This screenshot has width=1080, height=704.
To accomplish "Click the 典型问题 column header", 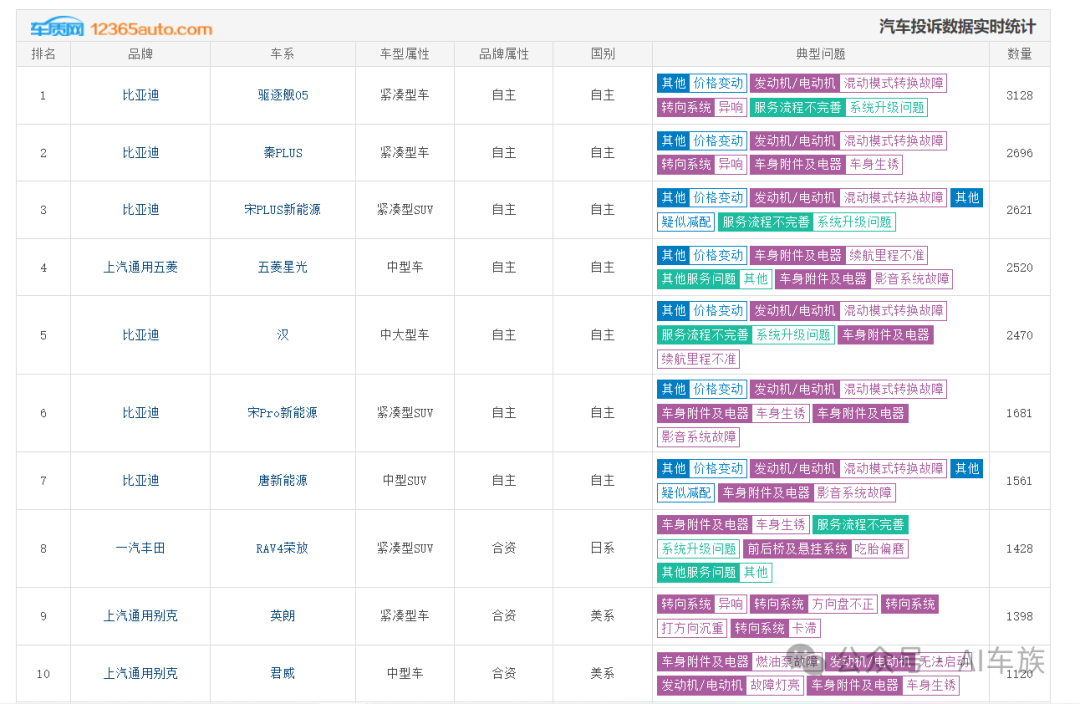I will pyautogui.click(x=820, y=54).
